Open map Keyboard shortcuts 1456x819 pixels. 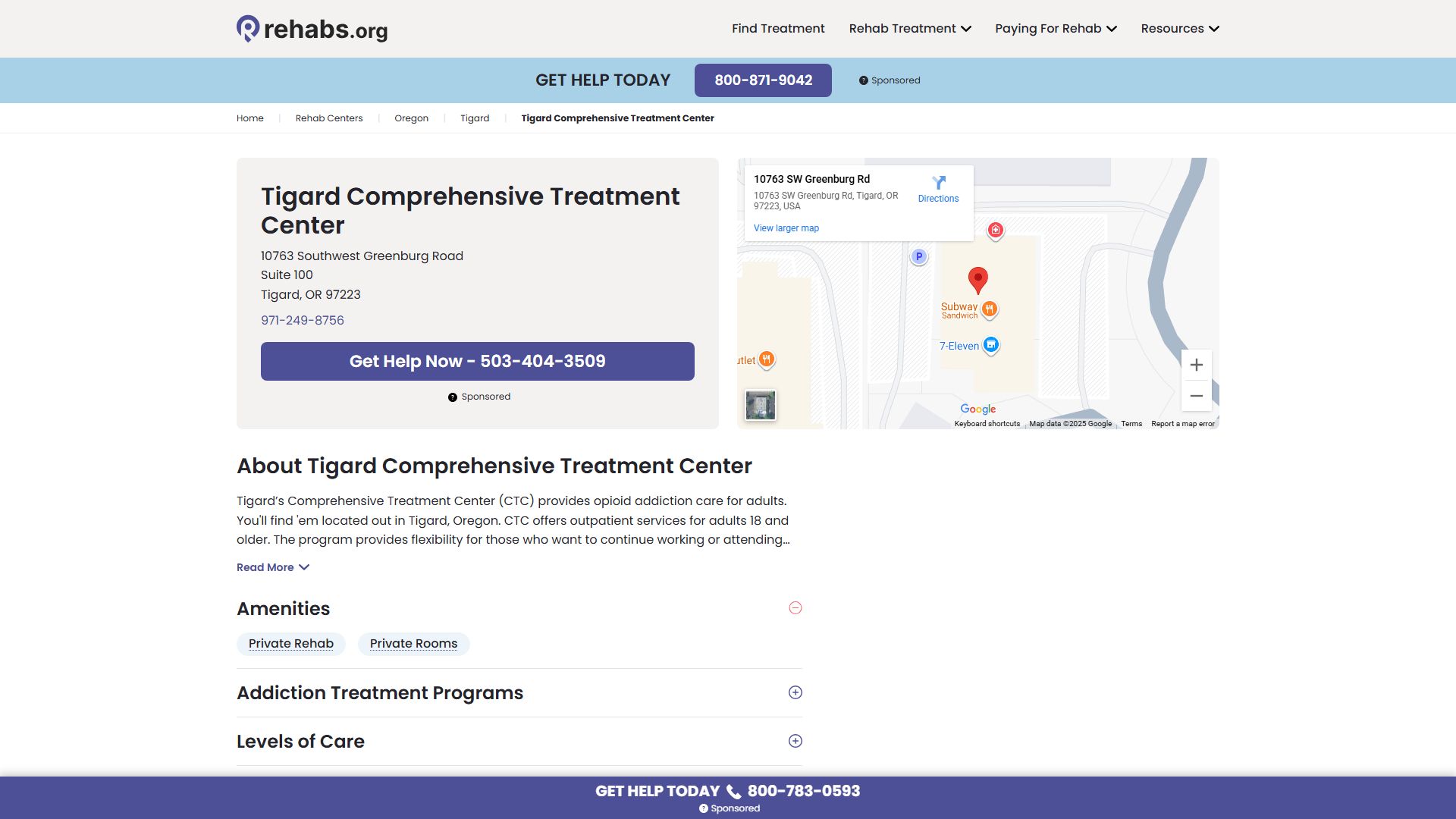pyautogui.click(x=987, y=424)
